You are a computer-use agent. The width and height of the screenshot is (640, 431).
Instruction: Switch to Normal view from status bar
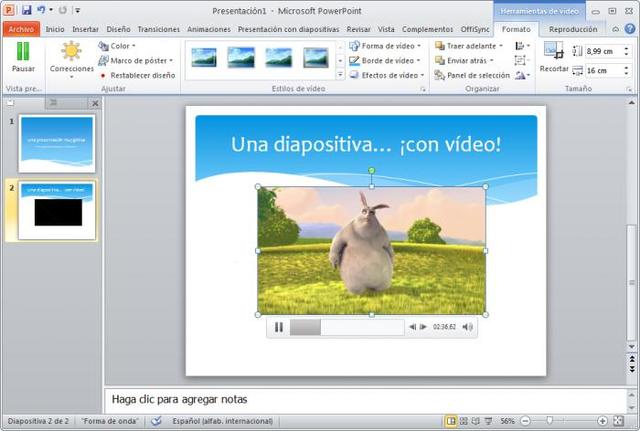(x=451, y=421)
